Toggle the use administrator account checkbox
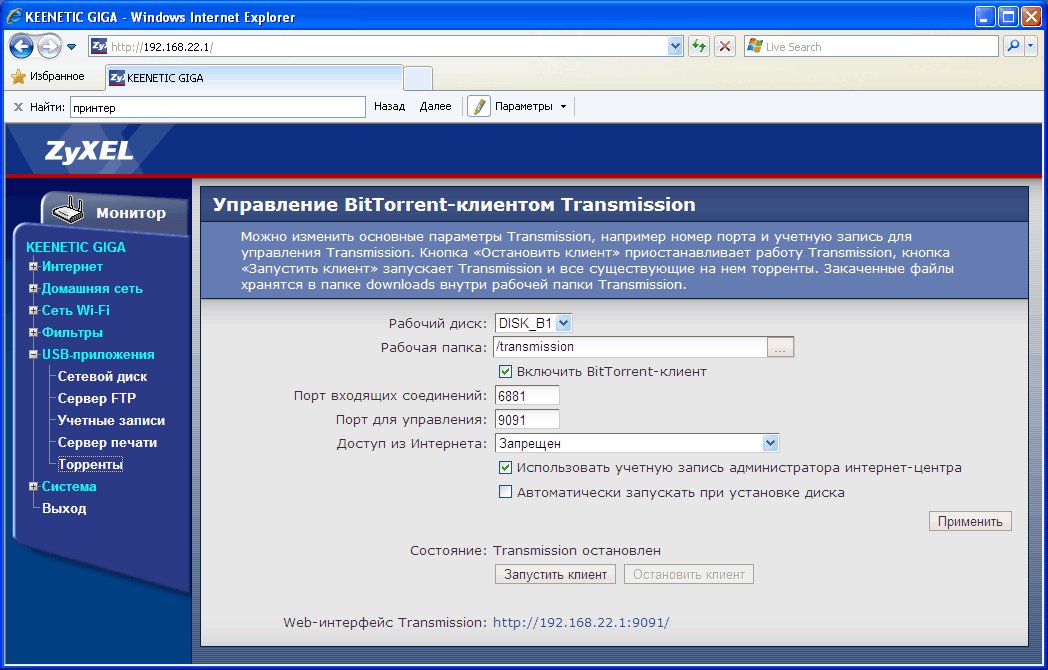Image resolution: width=1048 pixels, height=670 pixels. point(506,468)
